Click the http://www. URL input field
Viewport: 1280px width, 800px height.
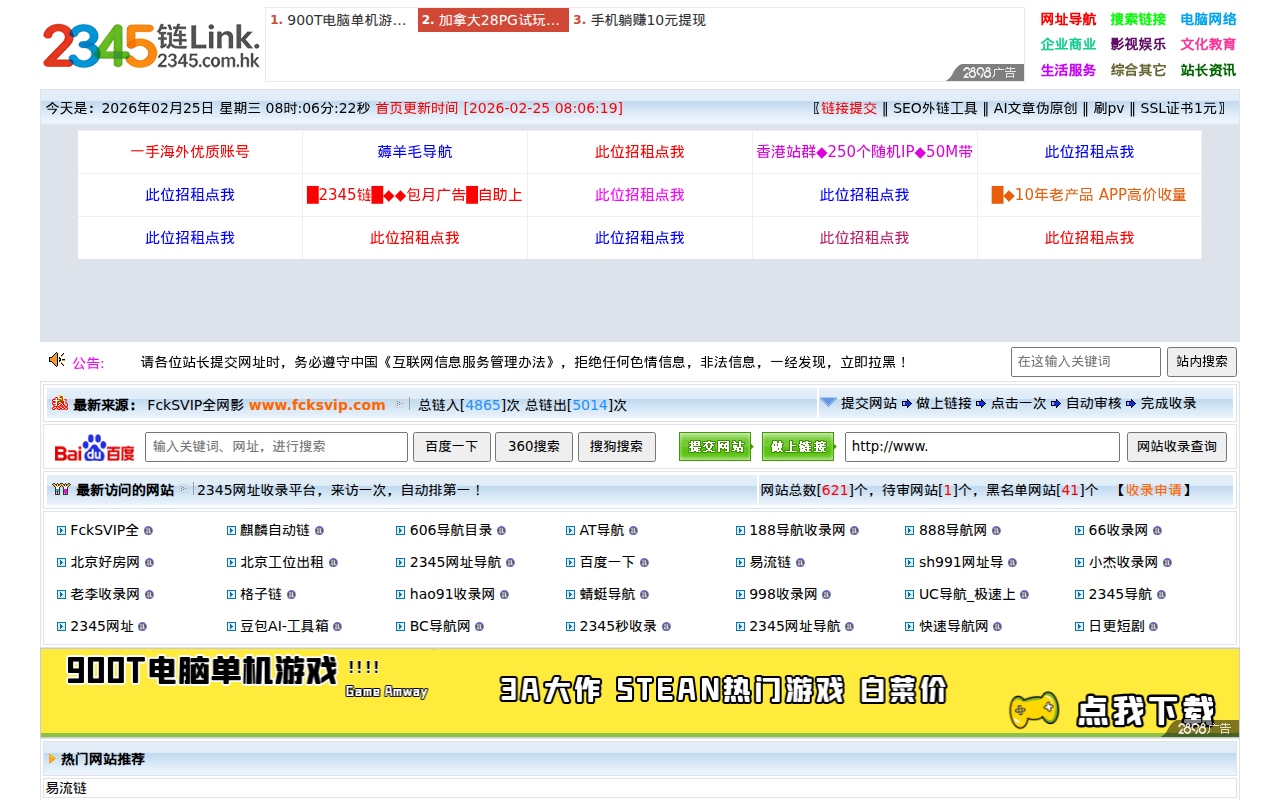[982, 447]
